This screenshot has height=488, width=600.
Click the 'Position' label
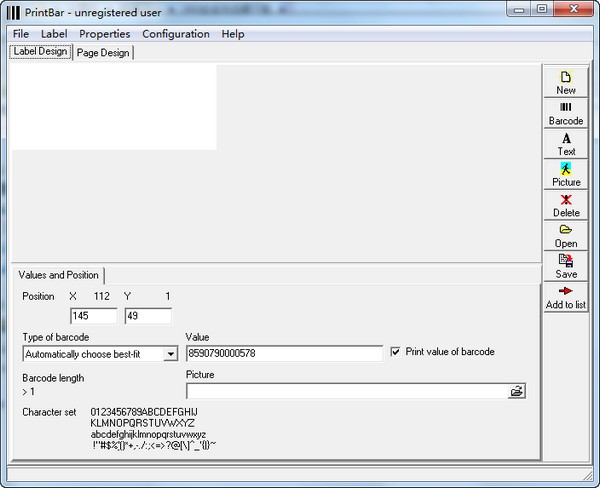[38, 297]
